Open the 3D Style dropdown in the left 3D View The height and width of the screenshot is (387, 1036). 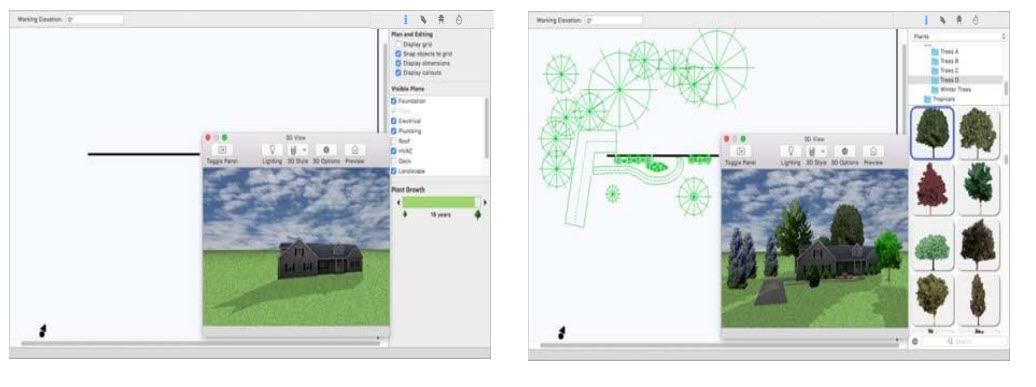pos(298,151)
